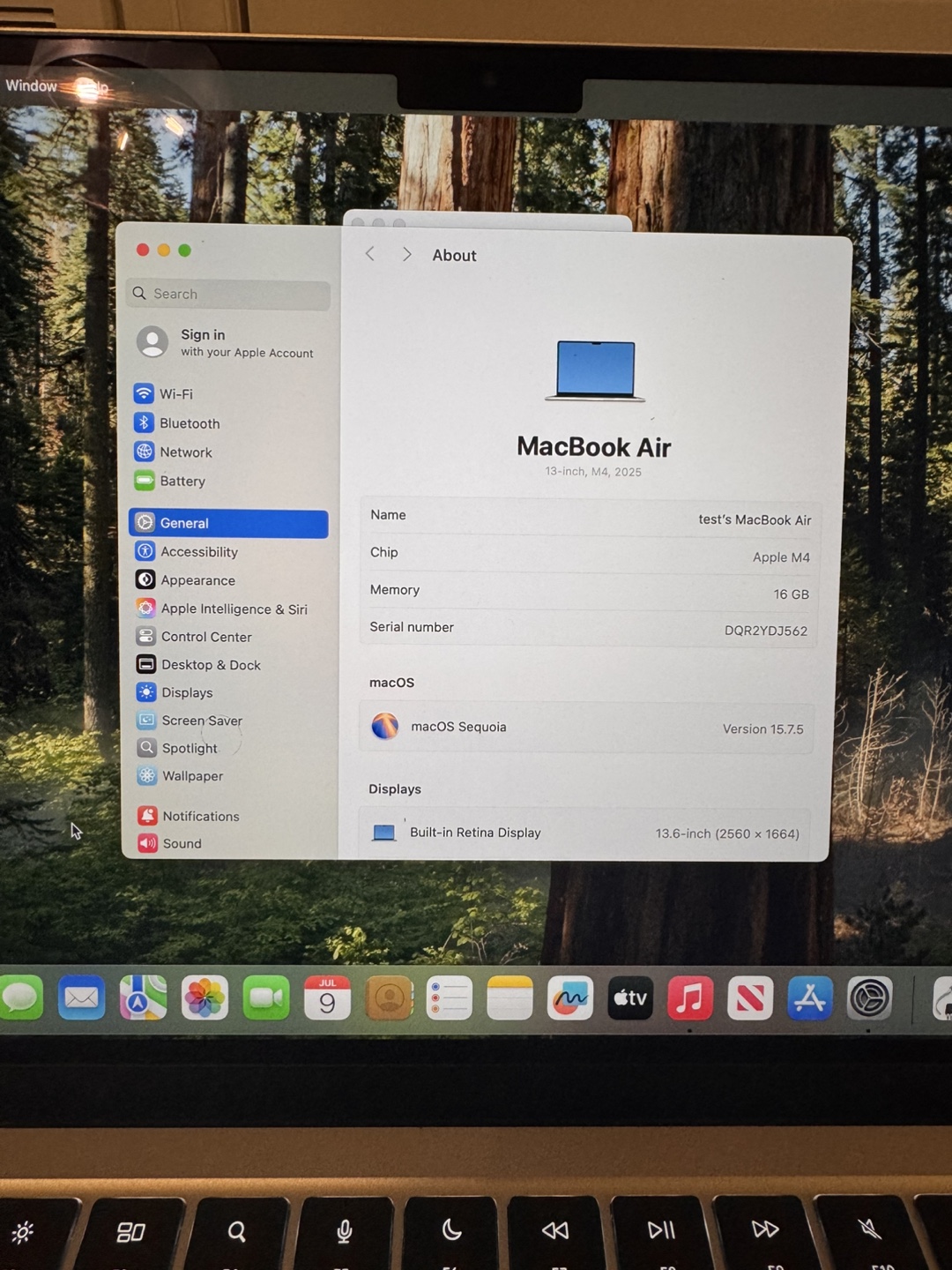Click the serial number "DQR2YDJ562"
This screenshot has width=952, height=1270.
point(766,631)
